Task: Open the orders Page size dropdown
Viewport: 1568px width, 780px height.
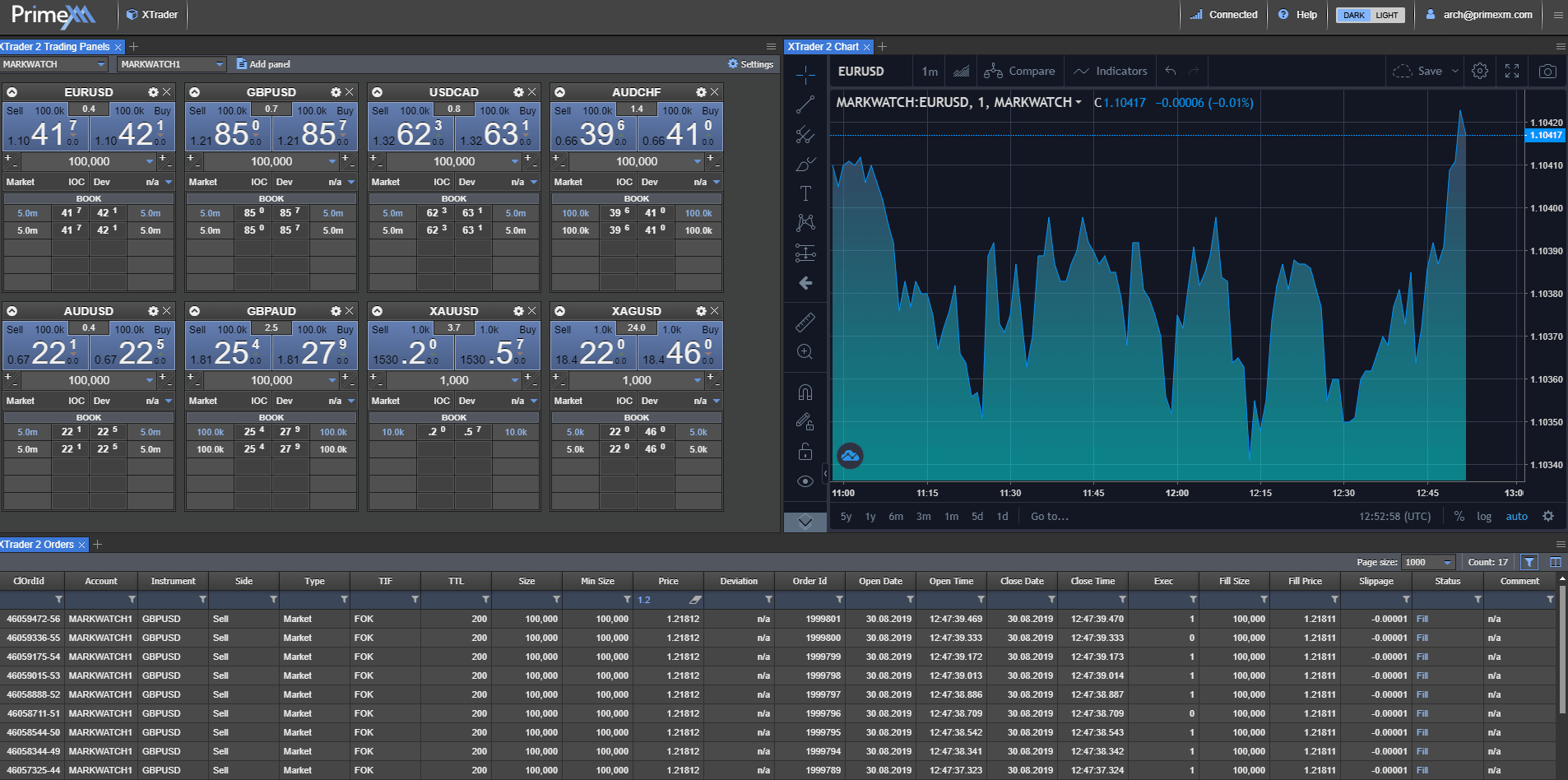Action: tap(1428, 562)
